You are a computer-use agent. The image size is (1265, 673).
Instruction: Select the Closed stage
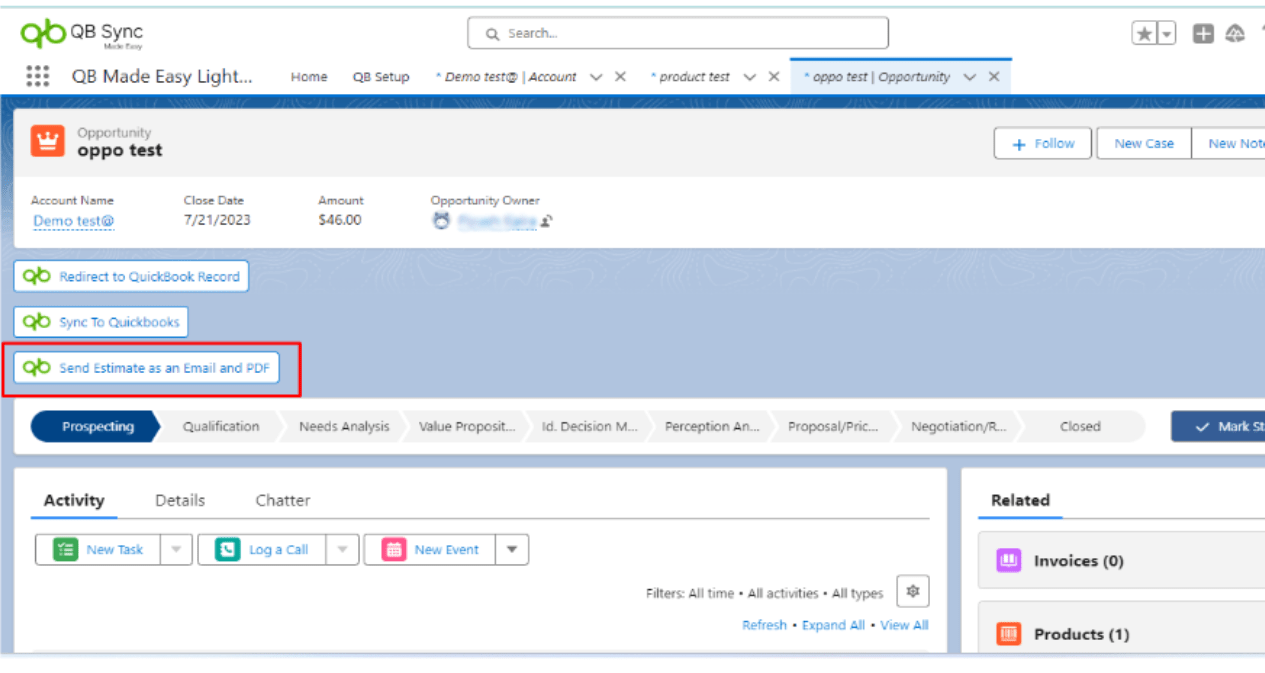coord(1080,426)
